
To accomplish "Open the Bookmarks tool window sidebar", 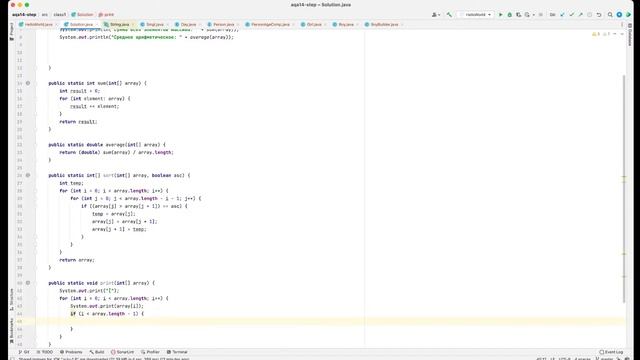I will (x=11, y=331).
